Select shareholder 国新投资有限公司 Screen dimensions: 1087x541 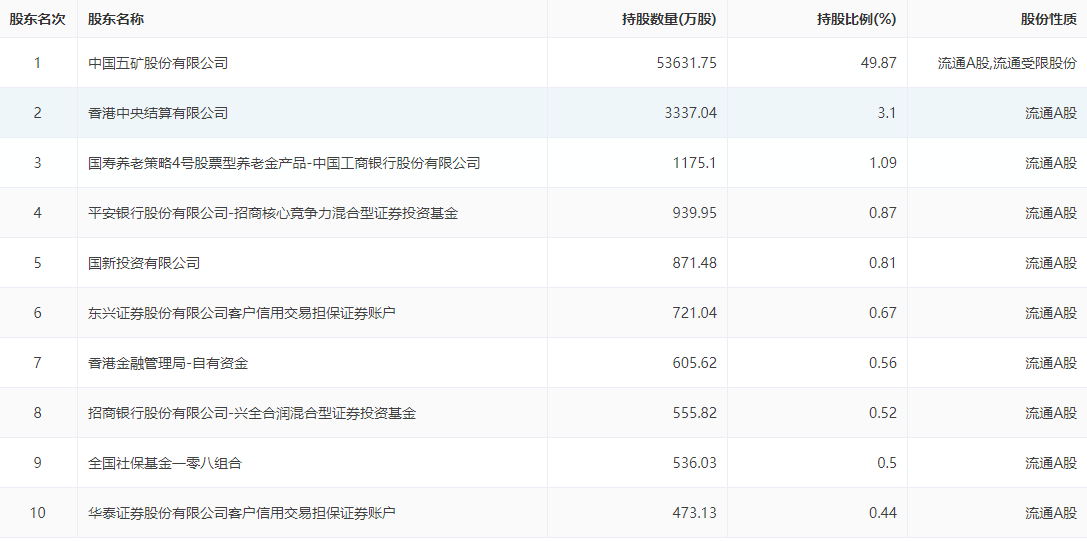coord(144,263)
